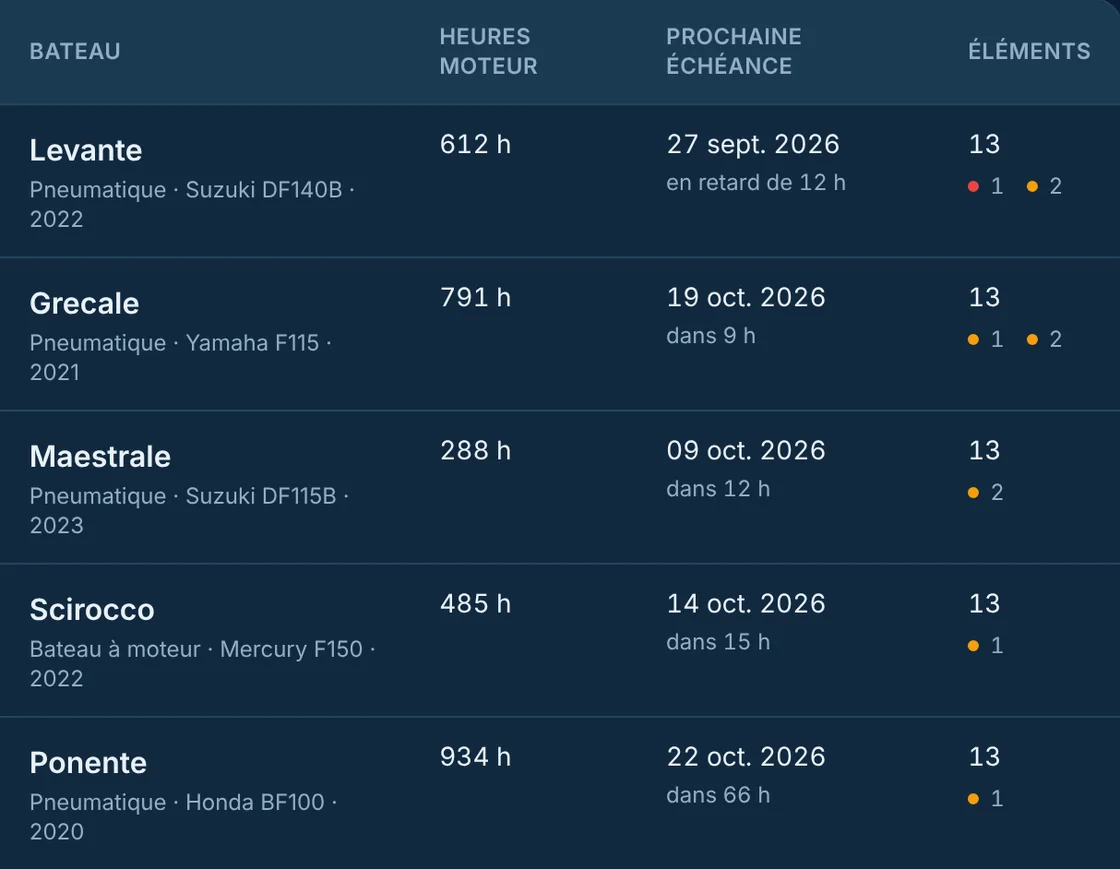Image resolution: width=1120 pixels, height=869 pixels.
Task: Select the 'en retard de 12 h' note
Action: pos(756,183)
